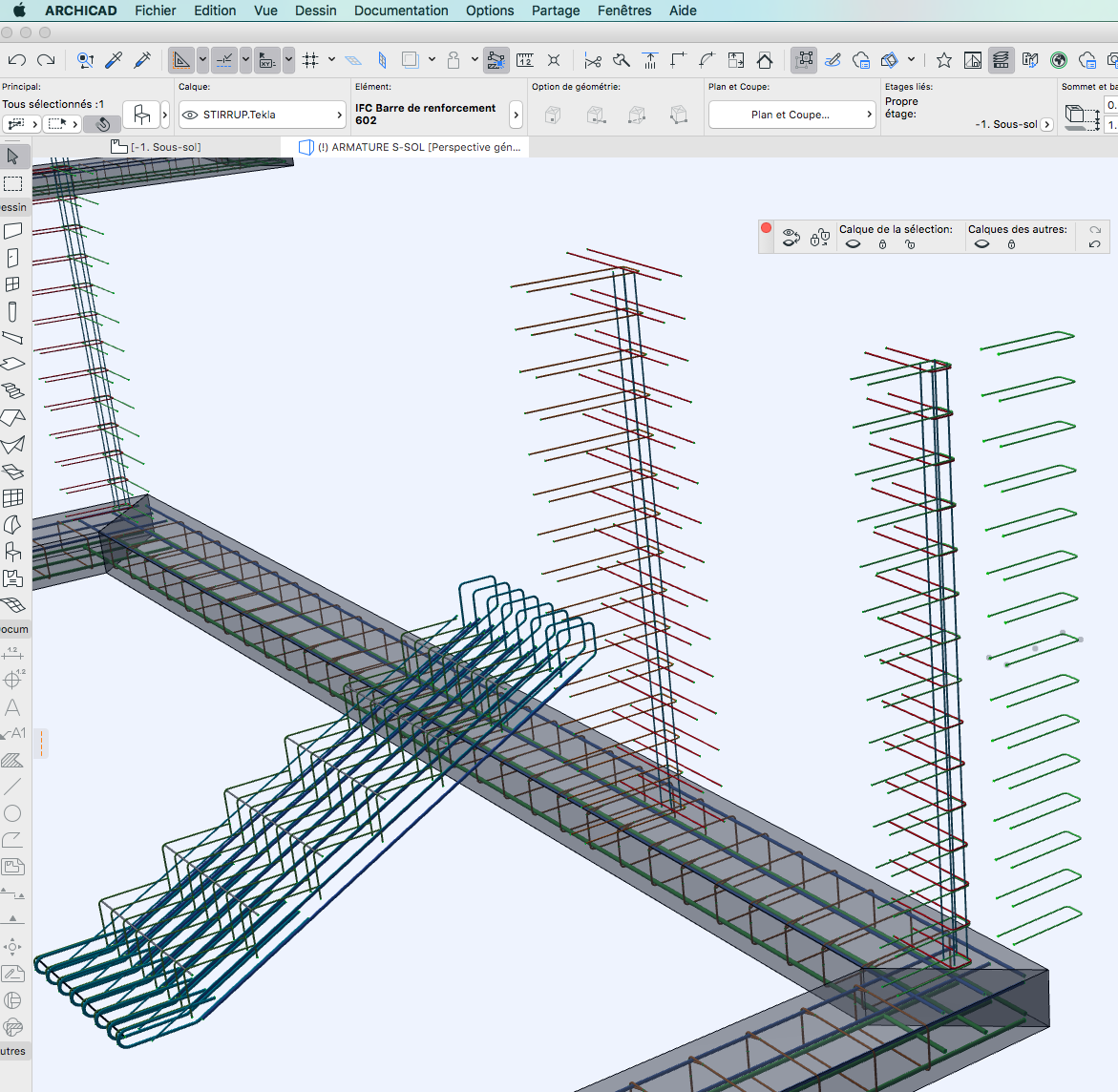Screen dimensions: 1118x1092
Task: Click the Undo arrow button
Action: tap(16, 60)
